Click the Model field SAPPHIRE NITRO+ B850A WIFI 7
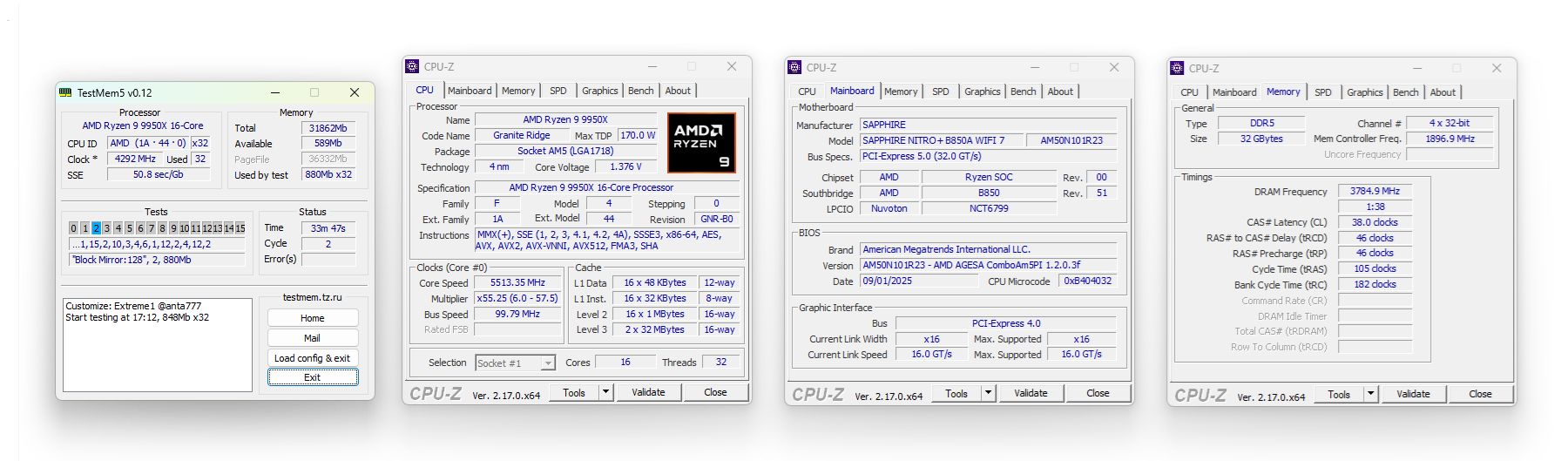The image size is (1568, 461). (x=940, y=140)
